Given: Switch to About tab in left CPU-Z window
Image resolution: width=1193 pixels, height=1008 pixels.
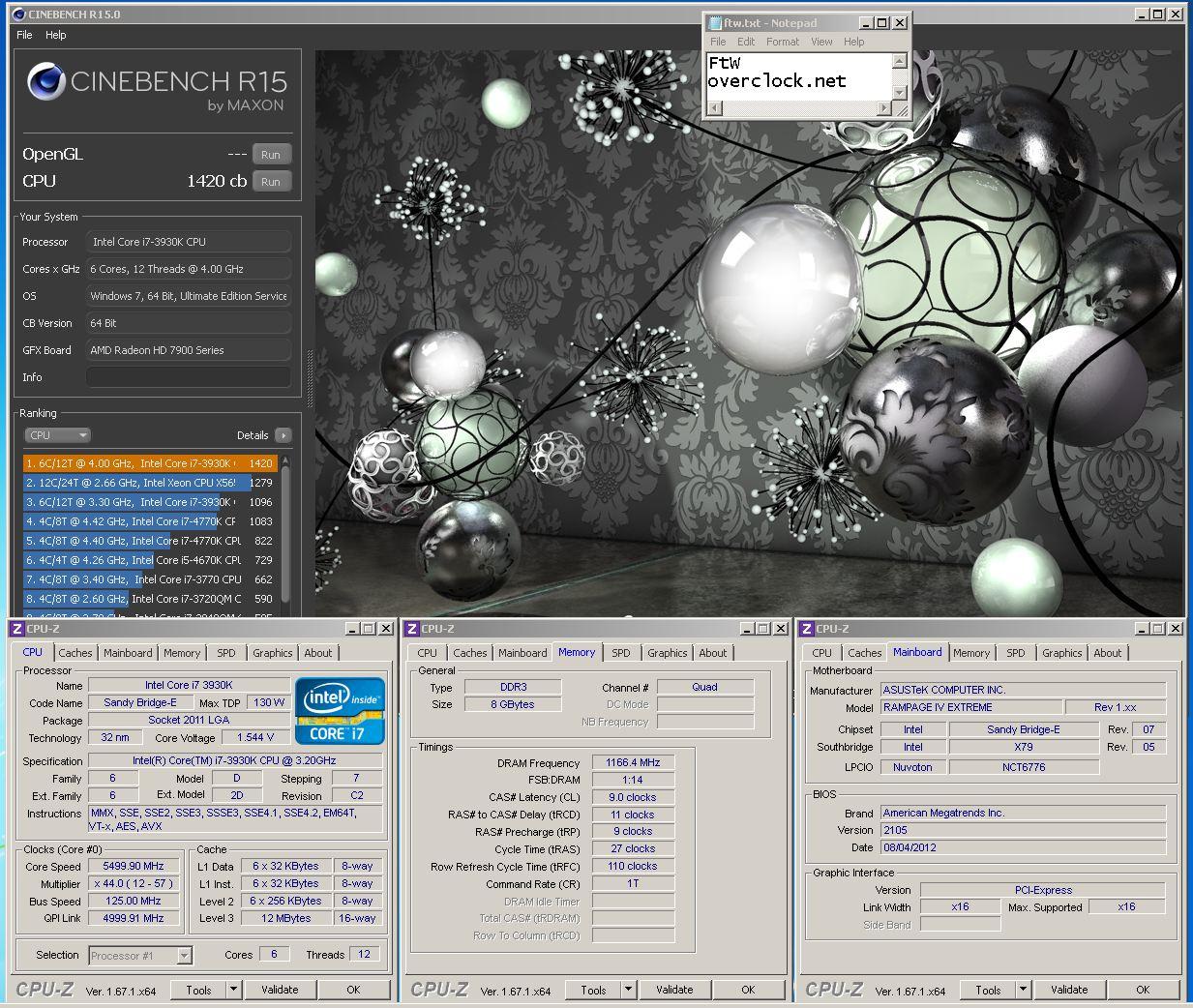Looking at the screenshot, I should (x=318, y=653).
